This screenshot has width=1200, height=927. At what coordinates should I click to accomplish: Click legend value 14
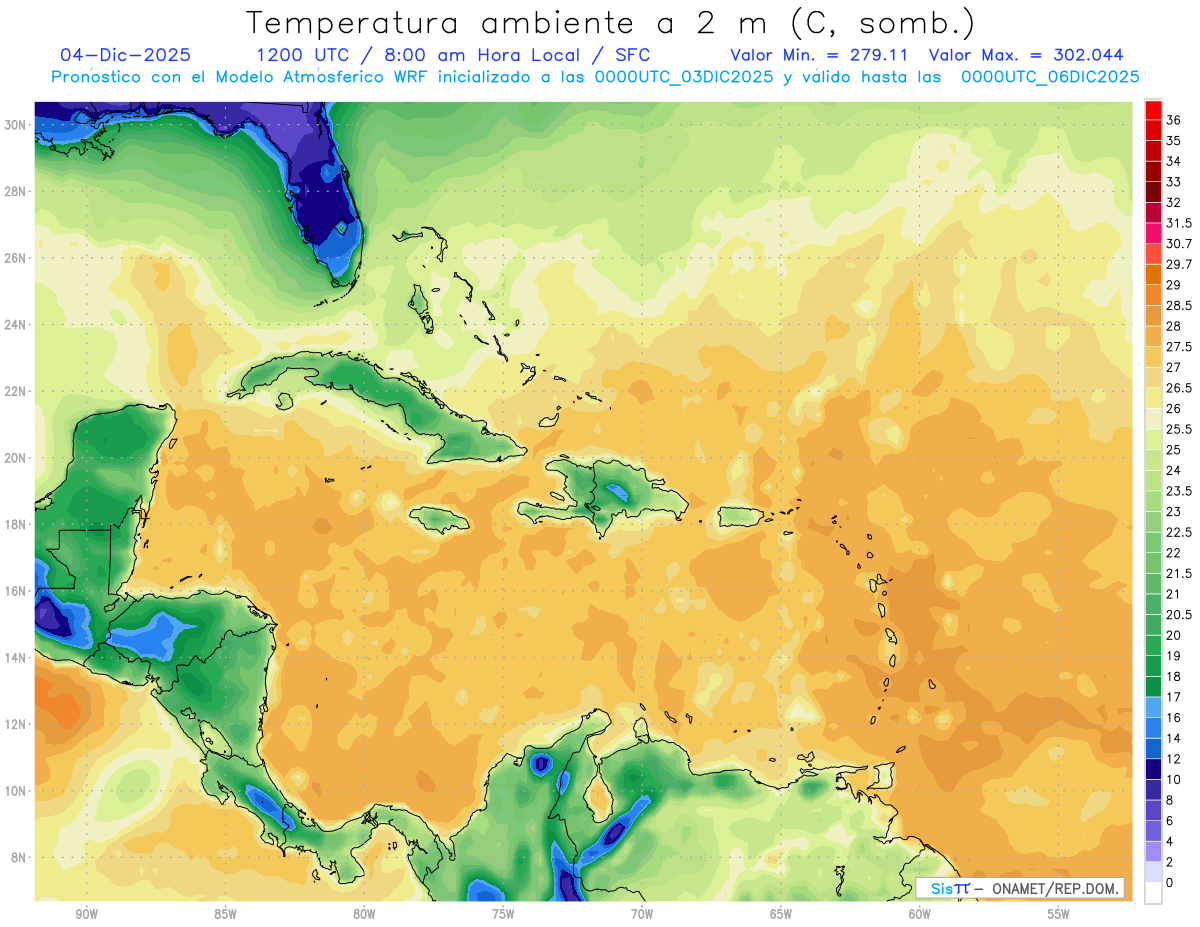pos(1174,738)
